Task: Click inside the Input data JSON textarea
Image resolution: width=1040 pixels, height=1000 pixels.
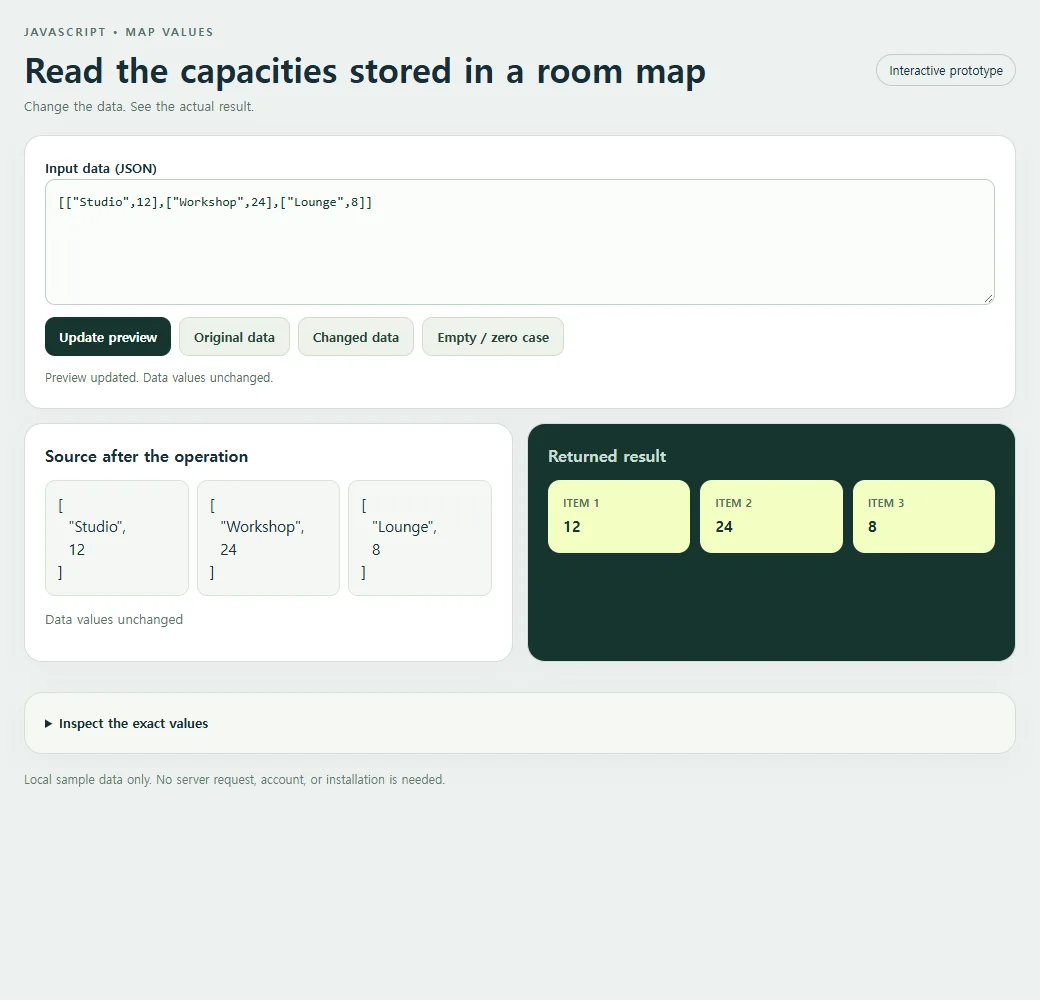Action: click(x=519, y=242)
